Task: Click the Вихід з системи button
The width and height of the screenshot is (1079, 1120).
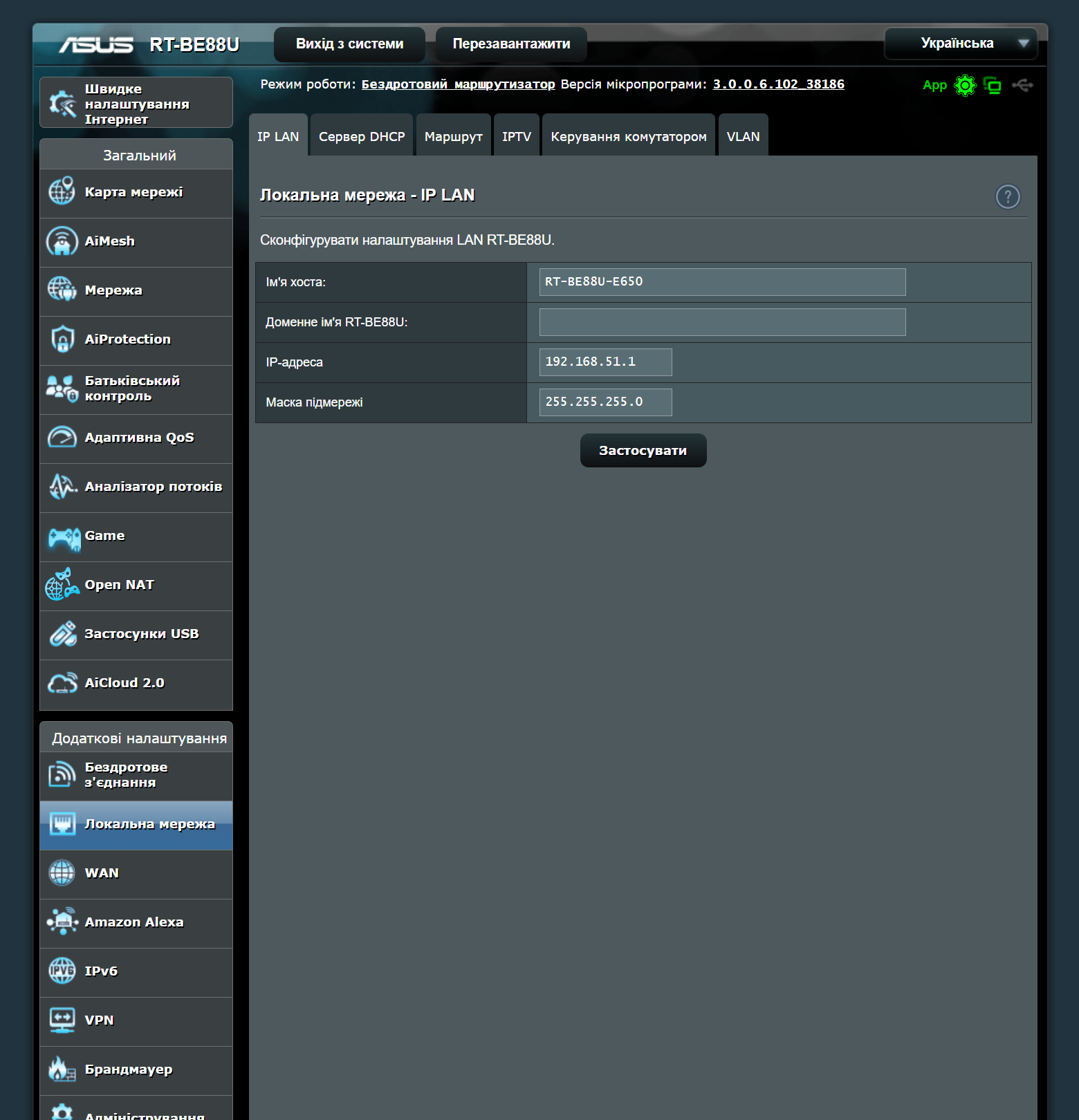Action: click(x=349, y=44)
